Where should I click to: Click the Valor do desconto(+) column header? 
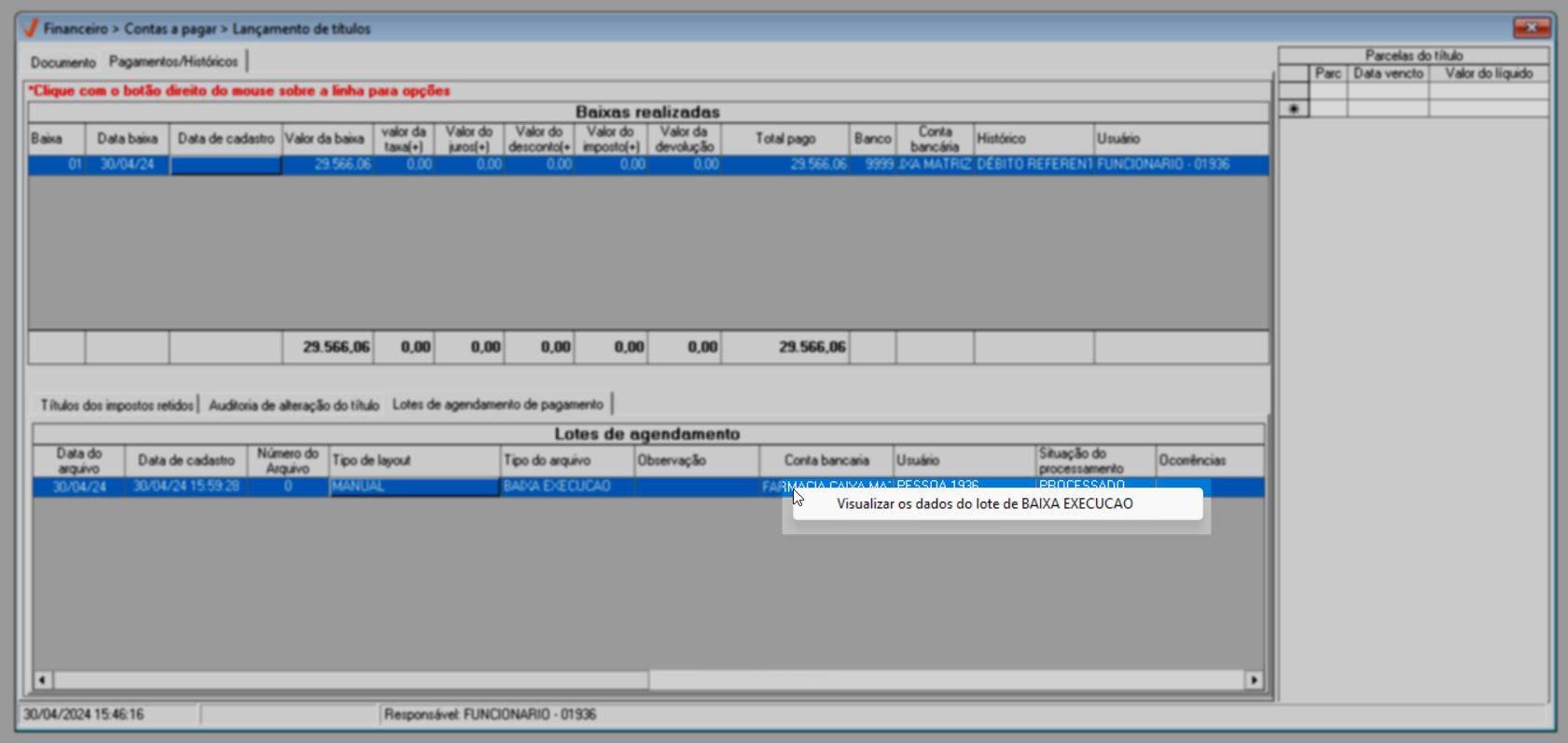[x=539, y=139]
